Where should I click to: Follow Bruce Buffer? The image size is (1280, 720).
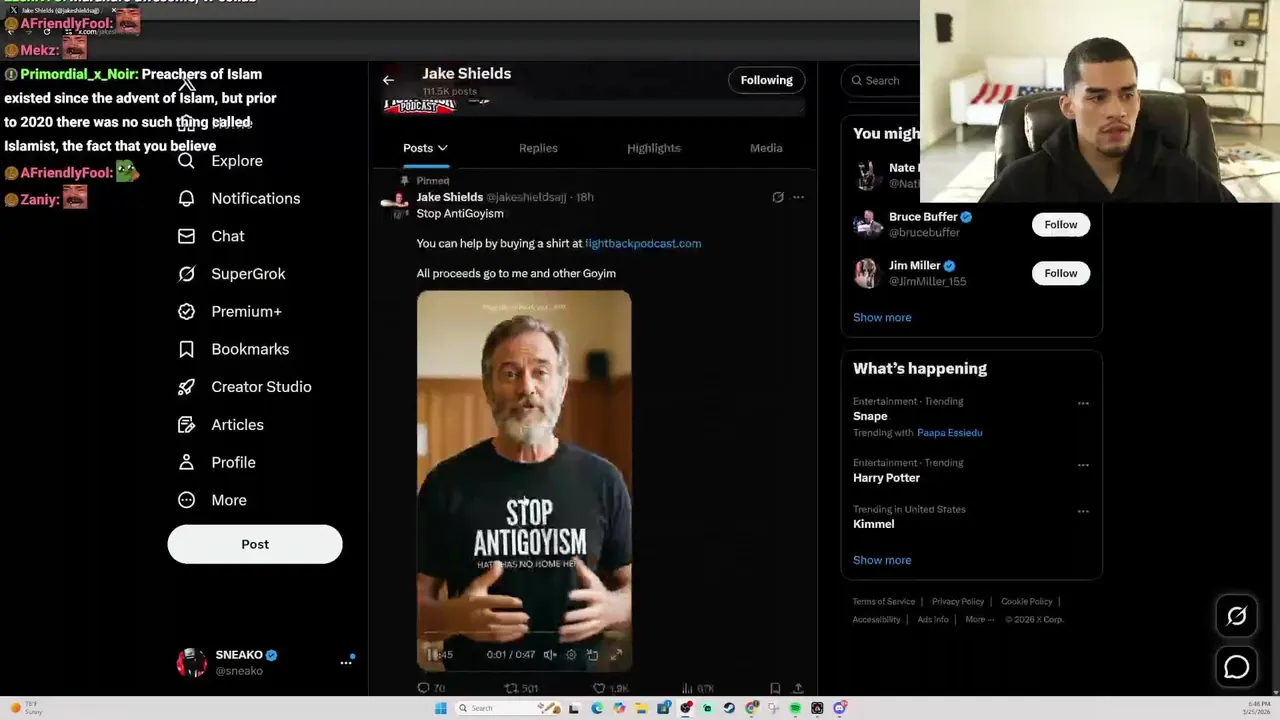(x=1061, y=224)
